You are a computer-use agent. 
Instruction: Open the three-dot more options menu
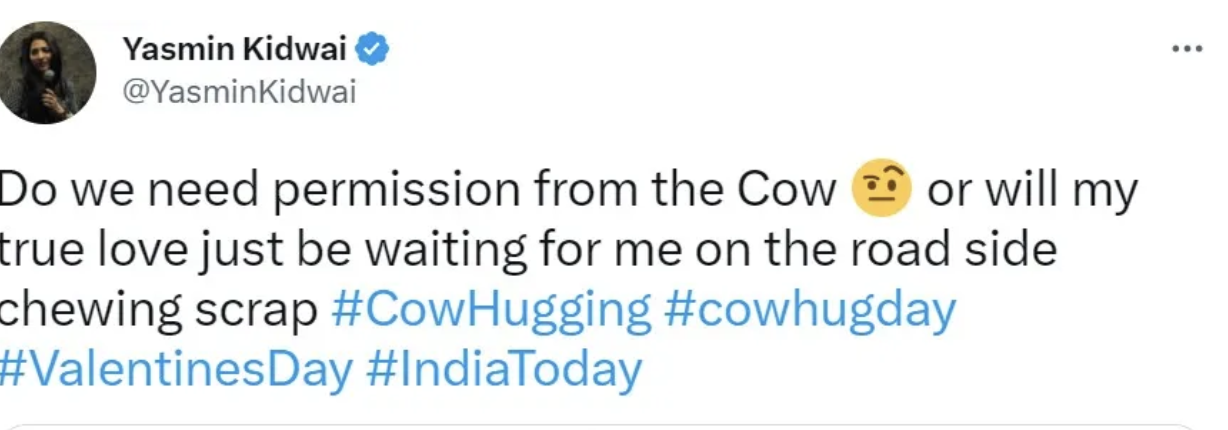click(x=1186, y=50)
